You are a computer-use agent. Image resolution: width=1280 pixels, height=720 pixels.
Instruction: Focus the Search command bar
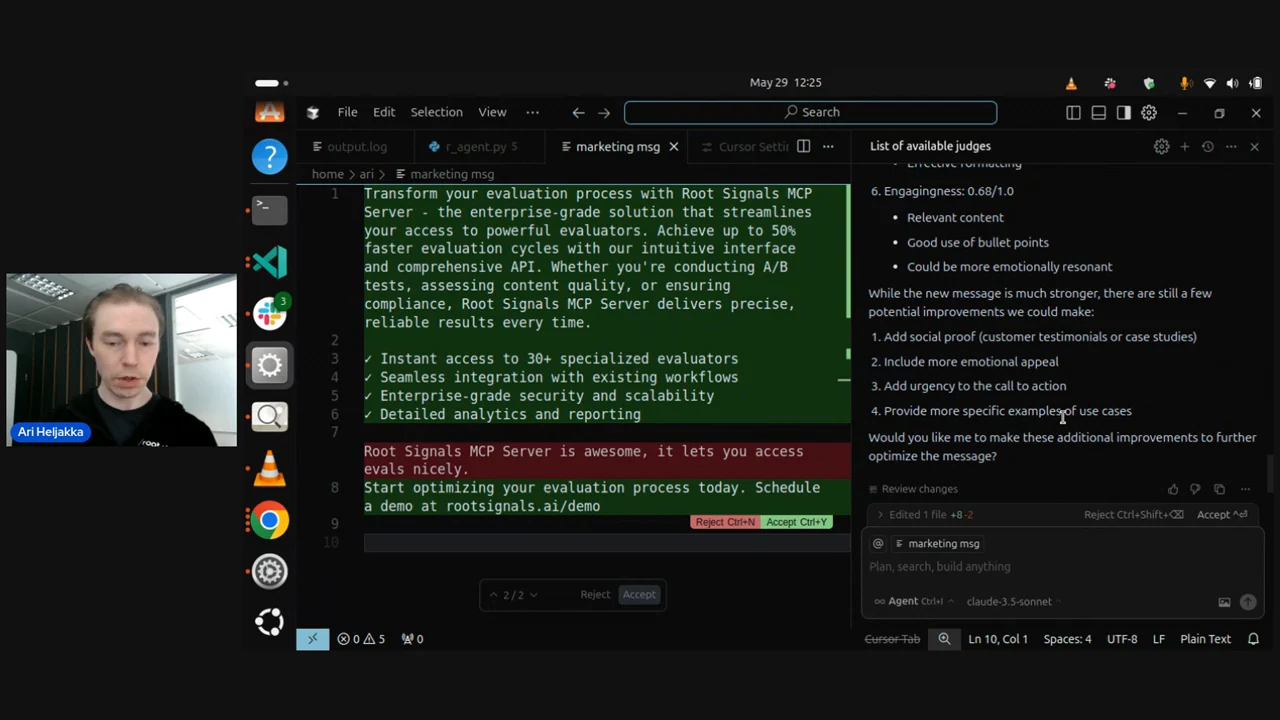(x=811, y=112)
